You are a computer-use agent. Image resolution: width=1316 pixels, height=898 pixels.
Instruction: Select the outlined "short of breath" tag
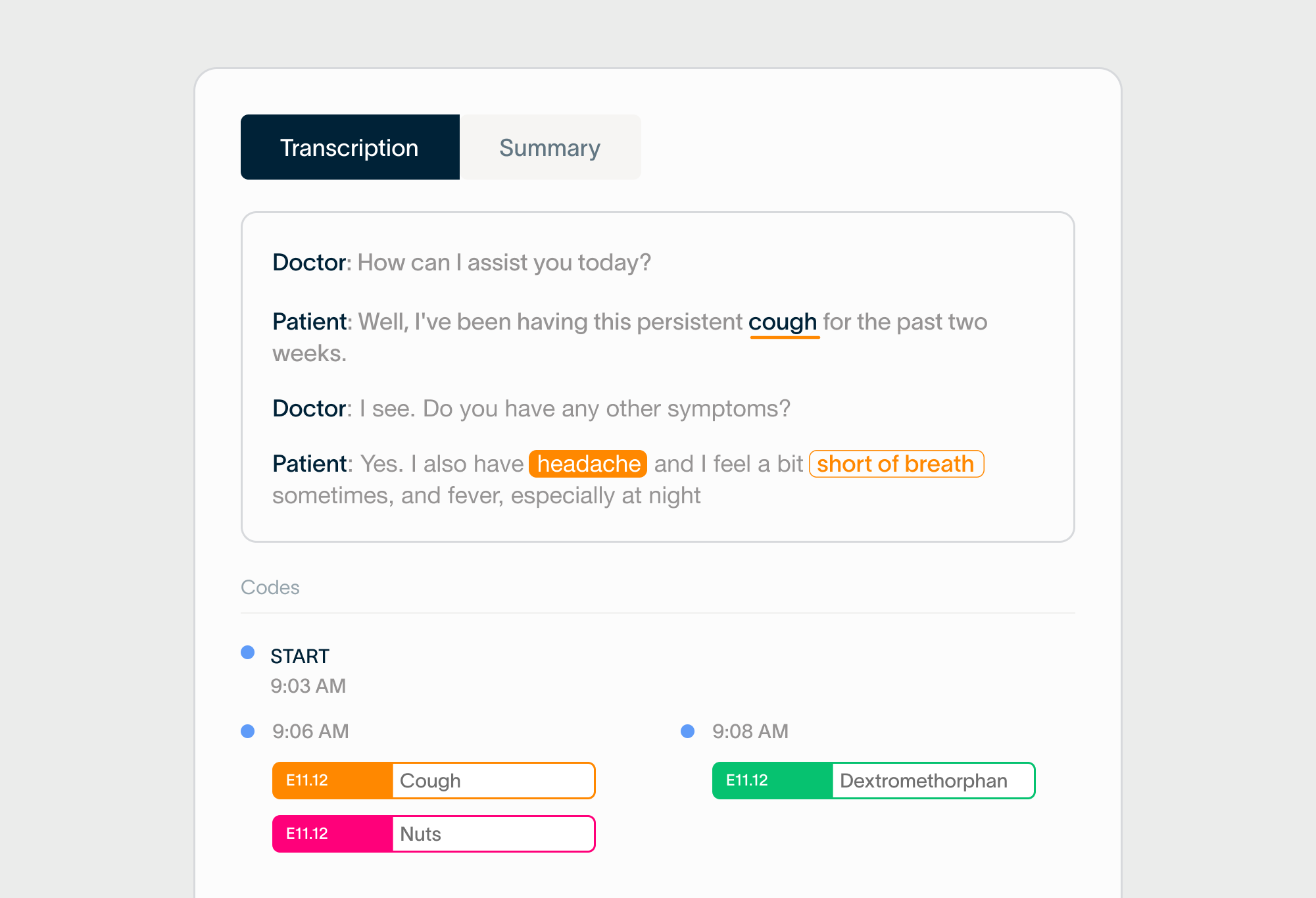pyautogui.click(x=896, y=464)
